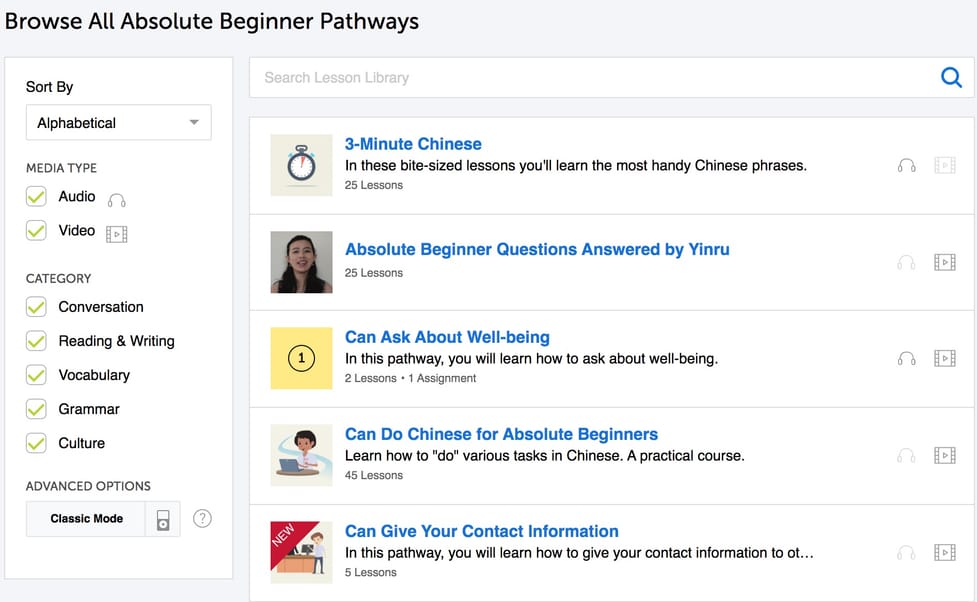The image size is (977, 602).
Task: Click video icon for Can Give Contact Information
Action: pos(945,553)
